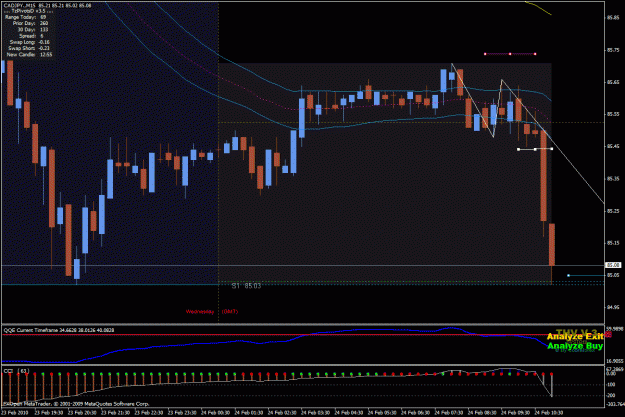This screenshot has width=625, height=417.
Task: Select the pink dotted horizontal line object
Action: click(x=510, y=54)
